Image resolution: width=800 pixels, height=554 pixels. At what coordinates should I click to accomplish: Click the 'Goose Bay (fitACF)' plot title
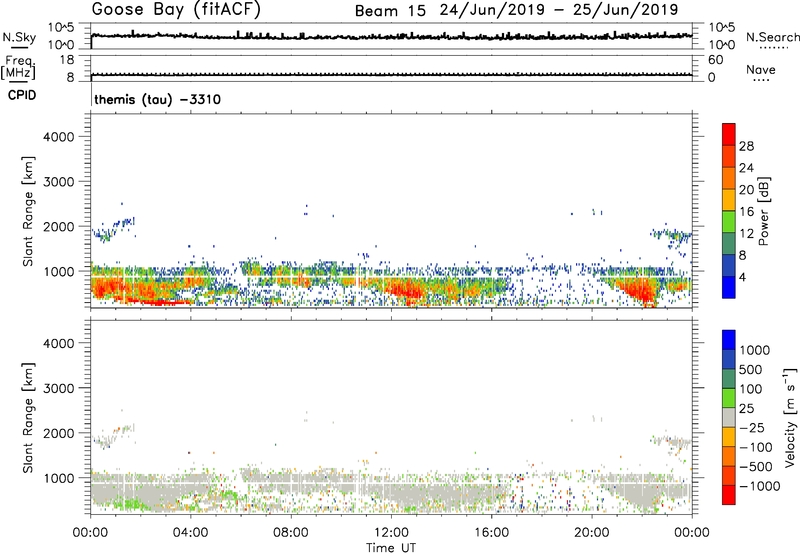(176, 10)
